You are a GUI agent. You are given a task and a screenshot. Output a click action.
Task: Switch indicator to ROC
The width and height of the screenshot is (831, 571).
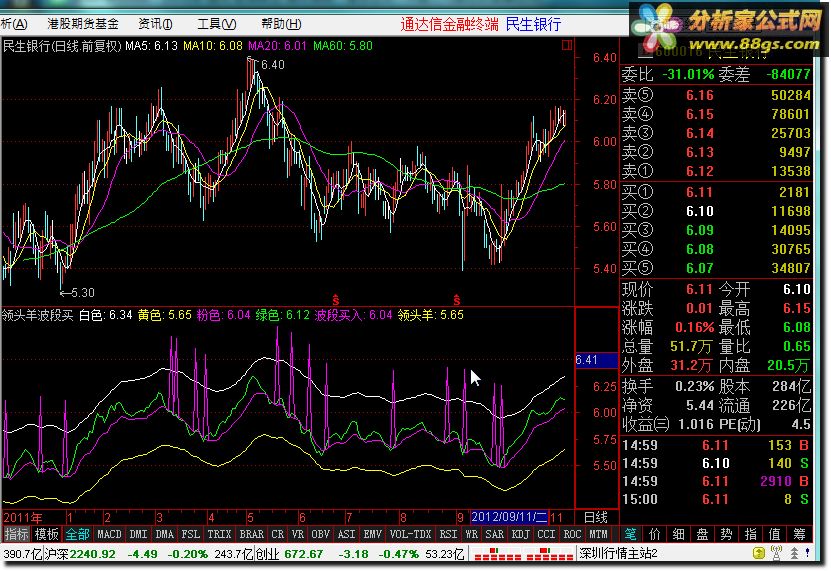[x=572, y=534]
